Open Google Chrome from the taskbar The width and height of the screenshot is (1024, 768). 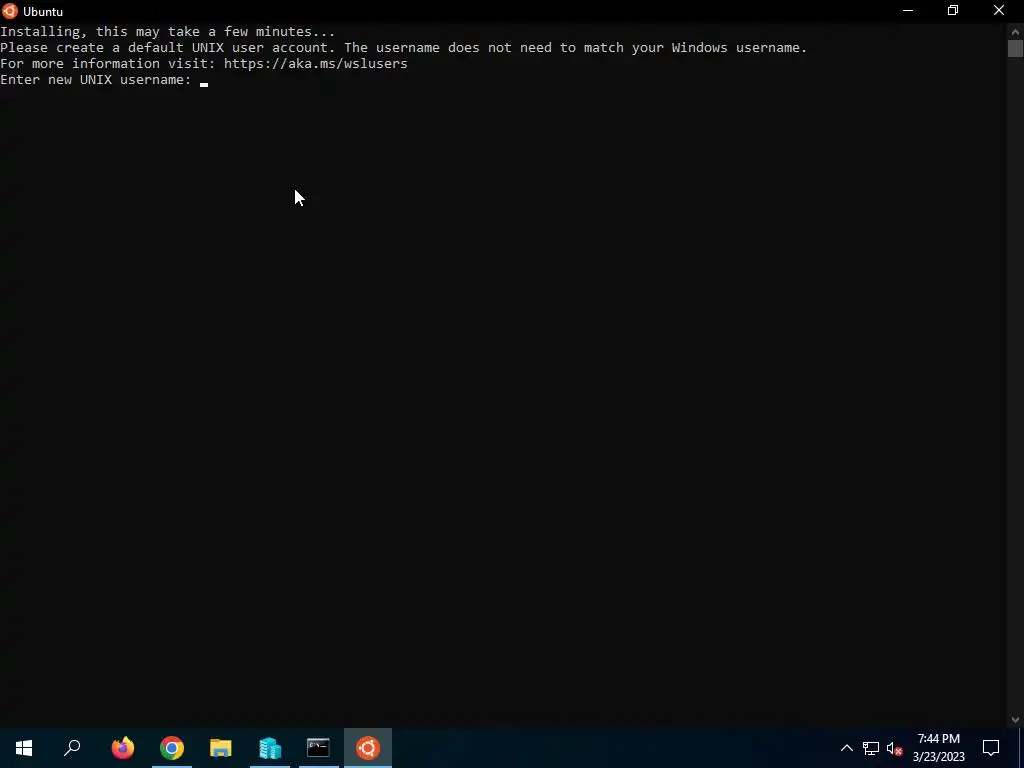[172, 748]
